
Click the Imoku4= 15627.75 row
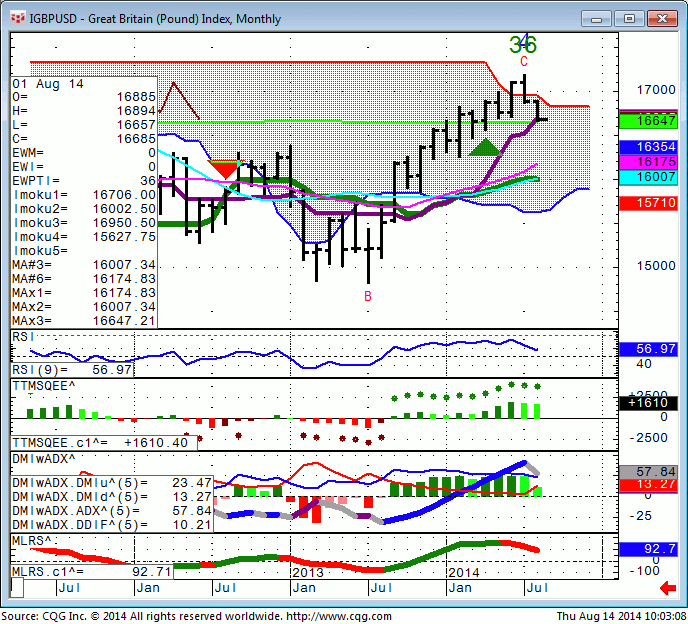tap(84, 237)
